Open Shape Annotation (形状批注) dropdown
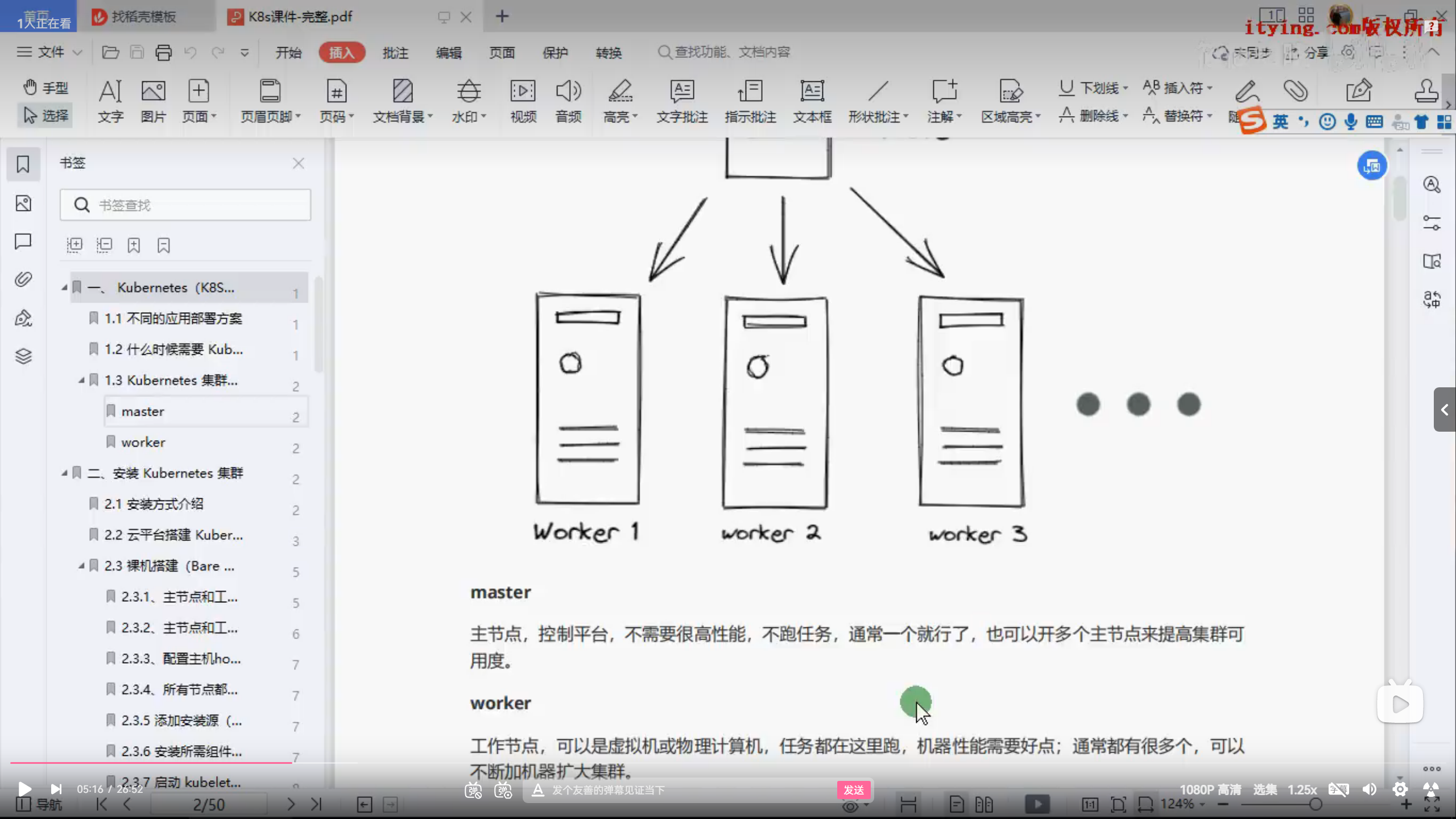This screenshot has height=819, width=1456. 878,101
